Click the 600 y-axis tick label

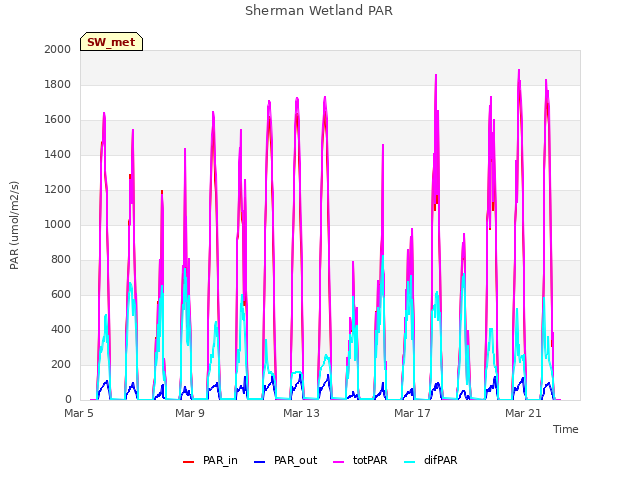(x=61, y=294)
